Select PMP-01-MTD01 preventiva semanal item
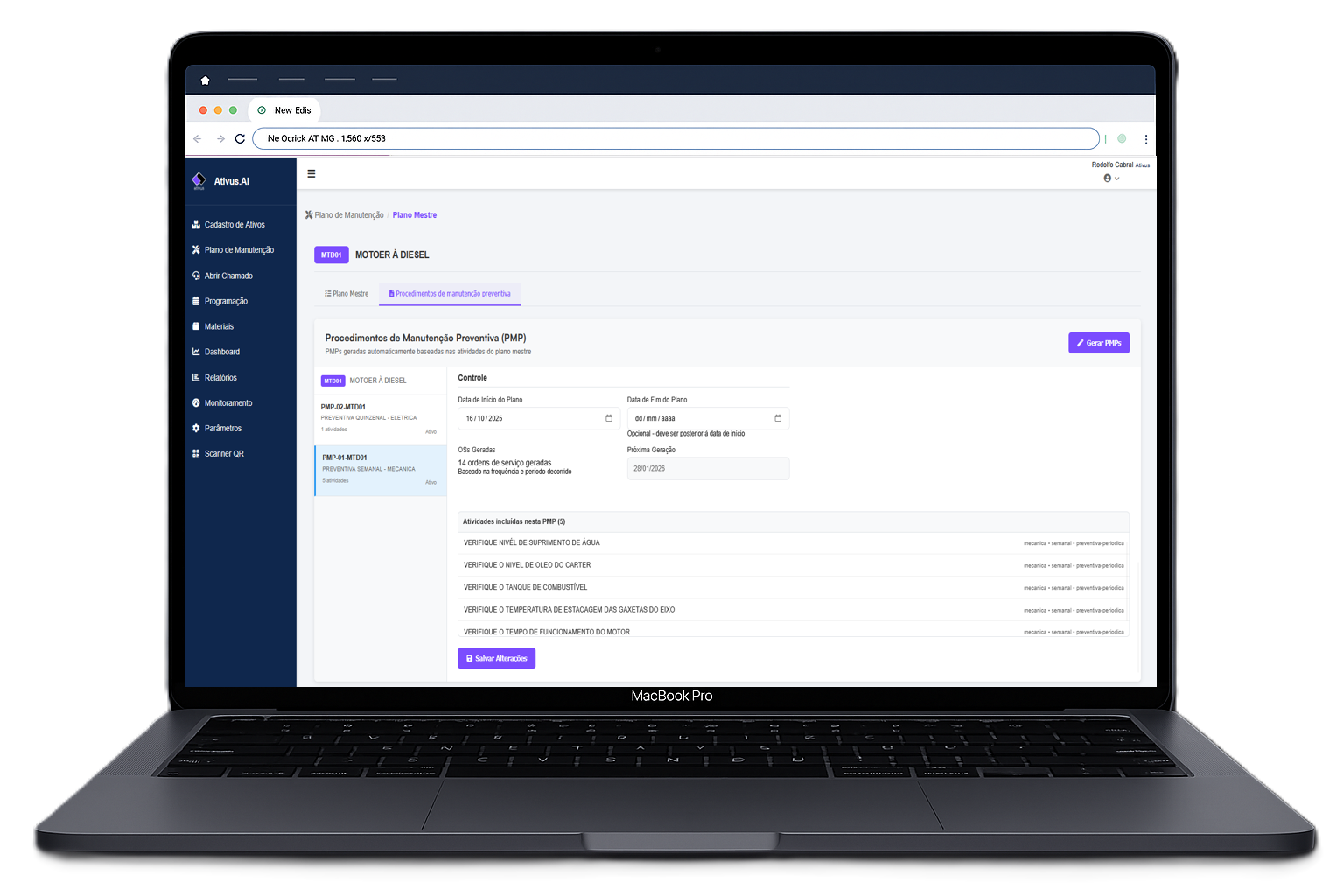The image size is (1344, 896). point(380,469)
